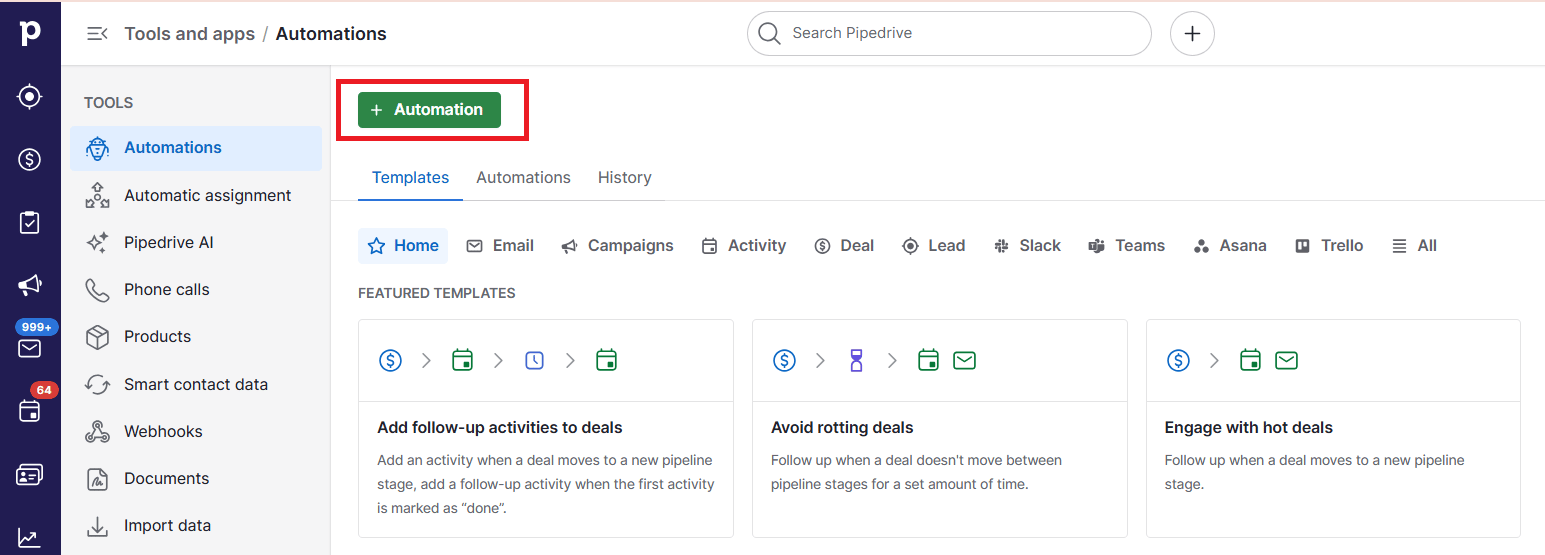Open calendar activities icon with 64 badge
1545x555 pixels.
click(x=30, y=411)
